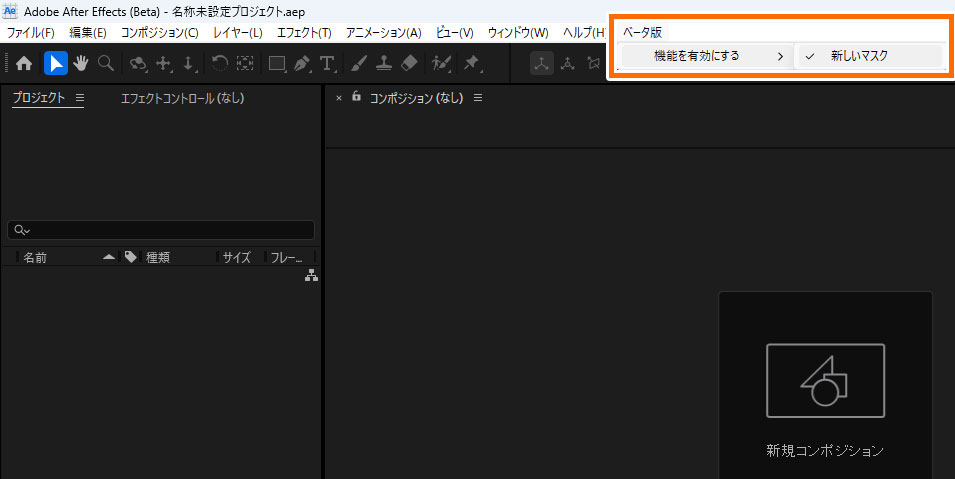Open the コンポジション panel hamburger menu
The image size is (955, 479).
click(x=478, y=98)
